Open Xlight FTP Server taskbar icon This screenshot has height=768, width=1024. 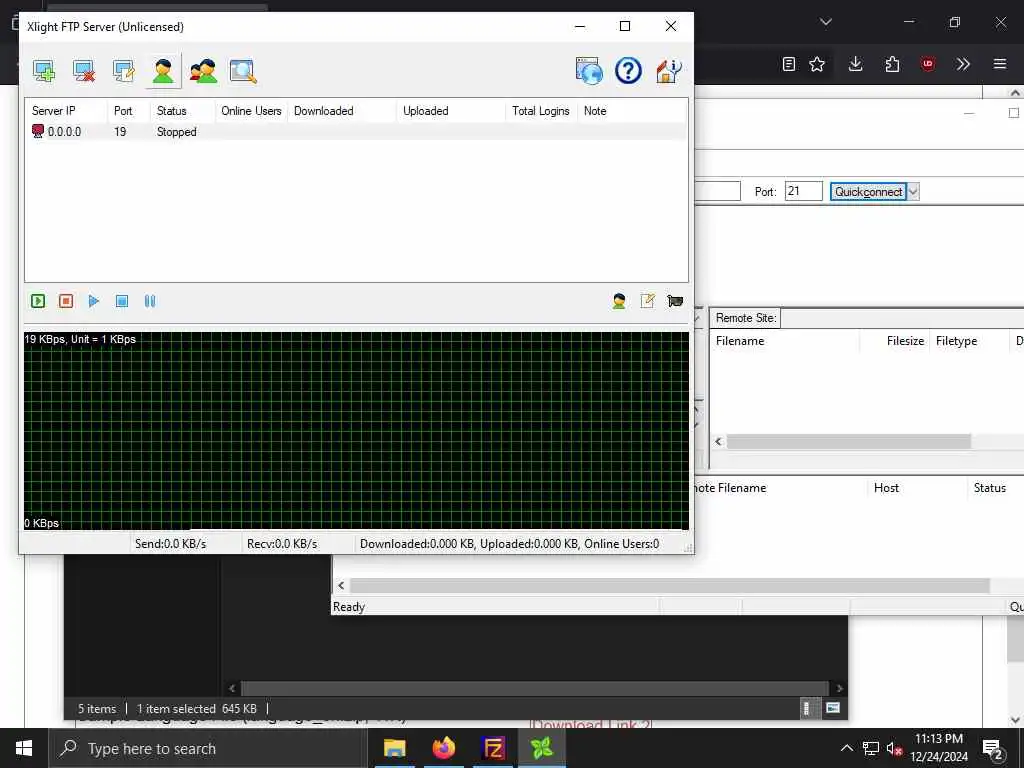point(542,748)
